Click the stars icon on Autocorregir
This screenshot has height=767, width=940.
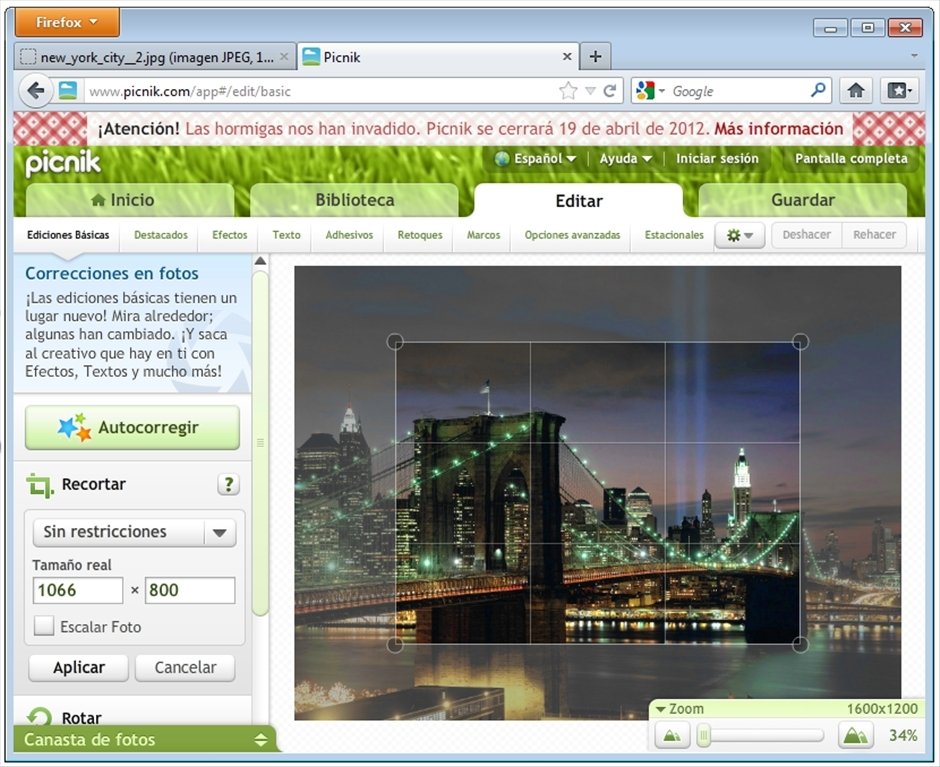pos(74,427)
